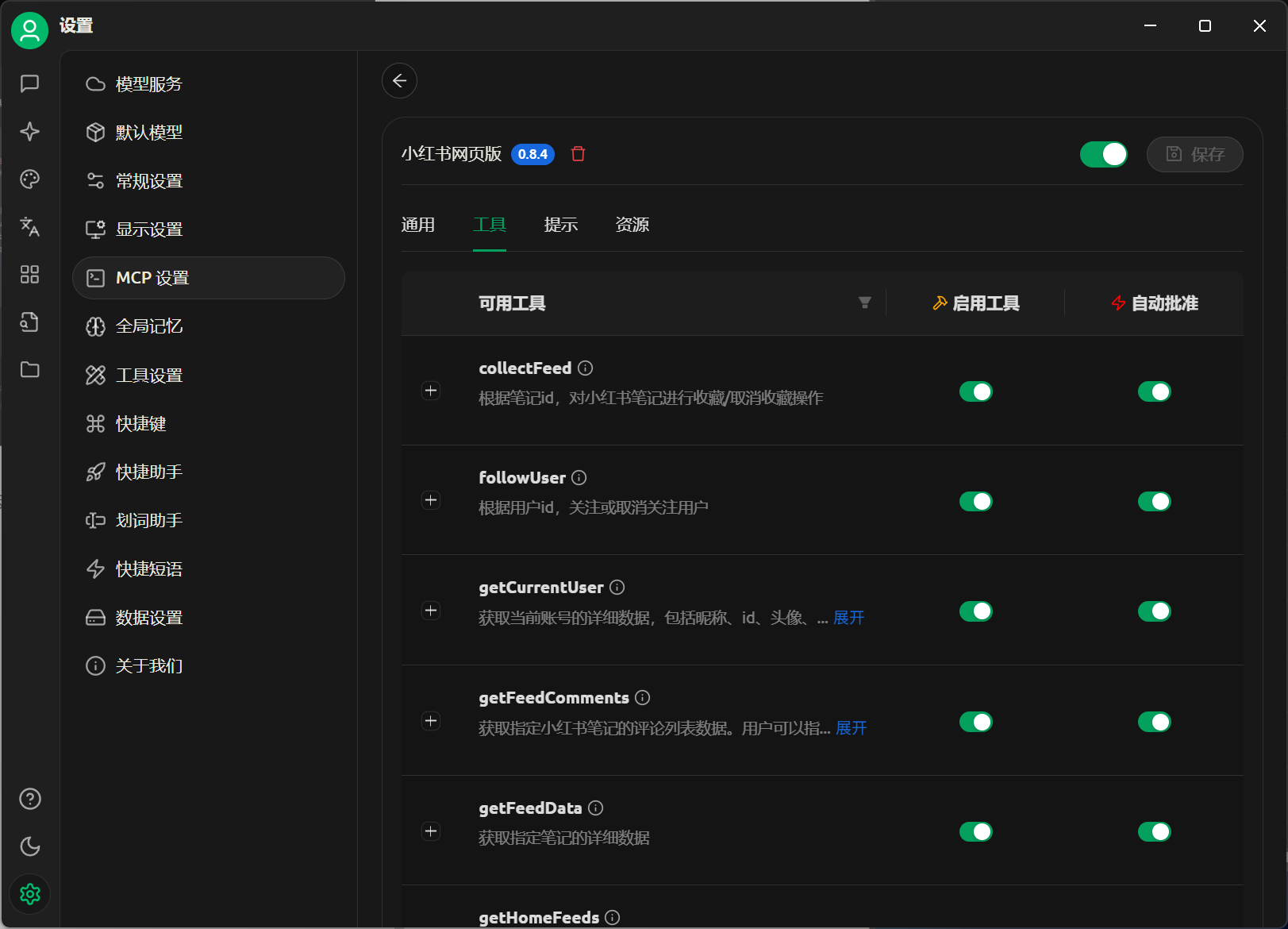Toggle the 小红书网页版 server switch
The image size is (1288, 929).
click(1104, 154)
